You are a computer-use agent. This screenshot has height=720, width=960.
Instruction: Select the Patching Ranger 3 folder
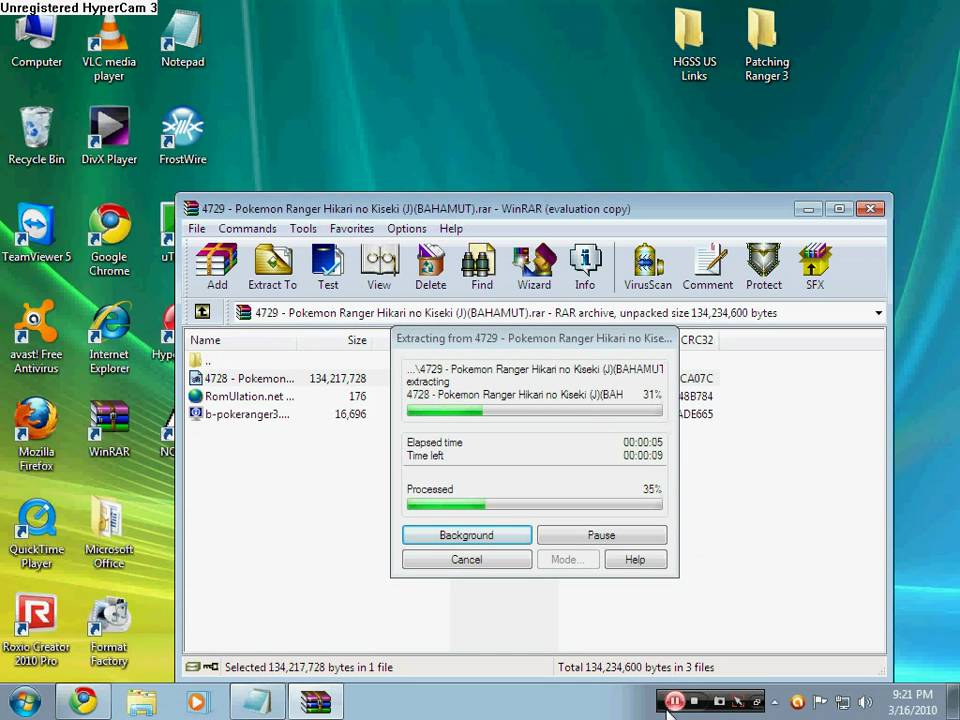(767, 45)
